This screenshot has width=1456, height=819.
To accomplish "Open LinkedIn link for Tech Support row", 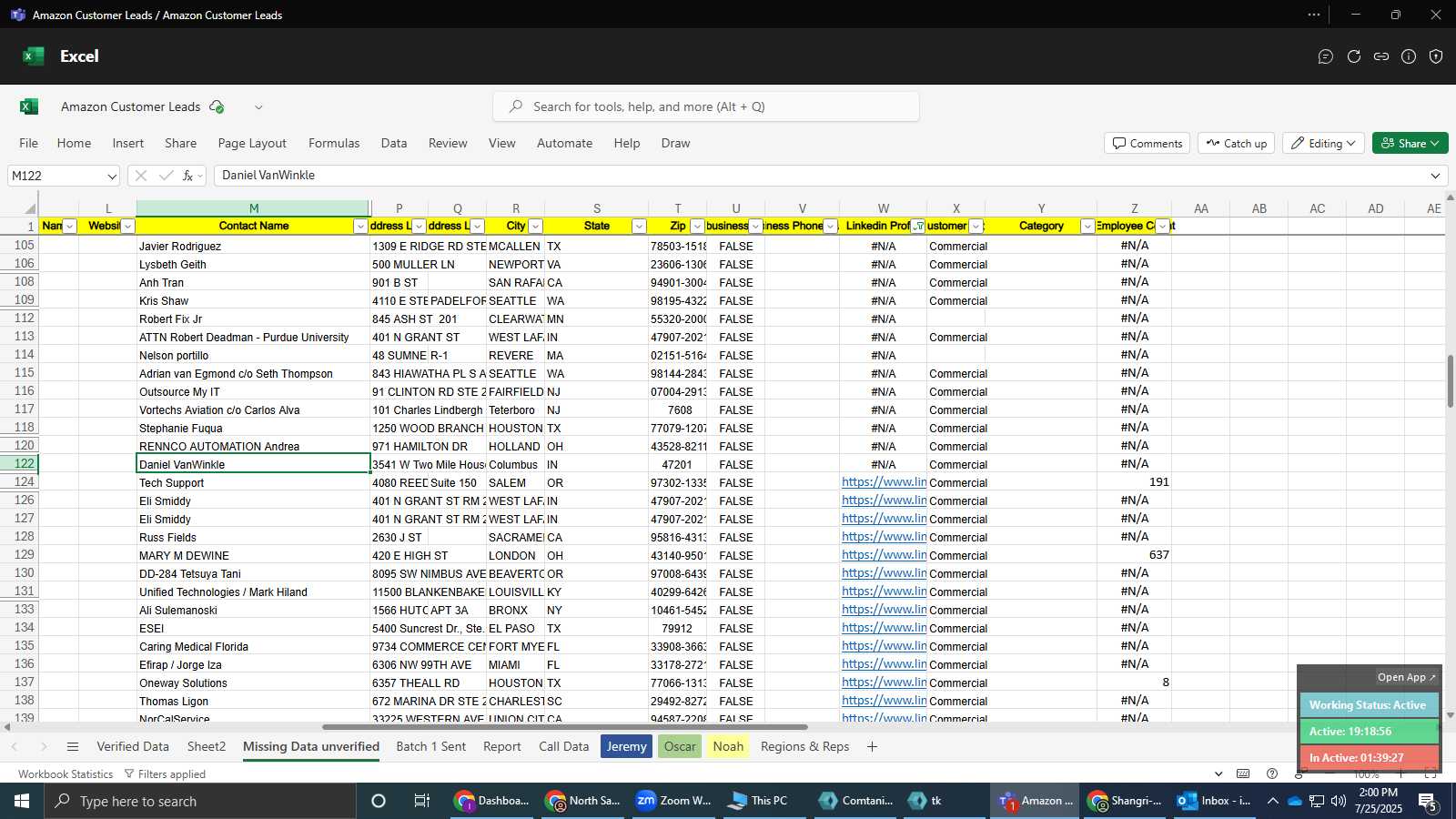I will (884, 482).
